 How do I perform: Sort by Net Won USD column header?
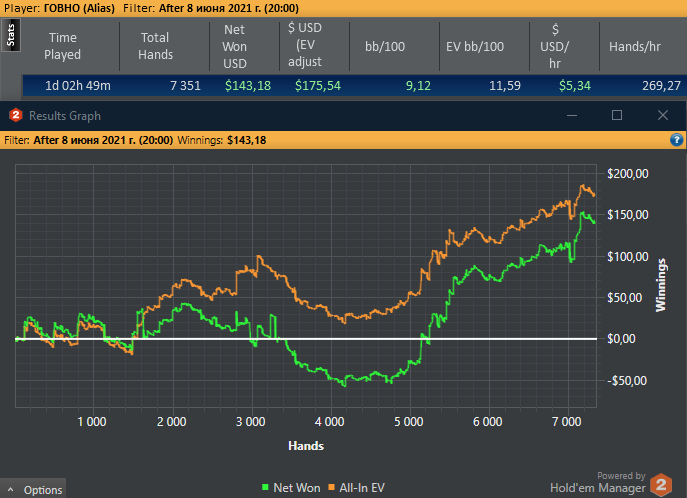pos(234,46)
